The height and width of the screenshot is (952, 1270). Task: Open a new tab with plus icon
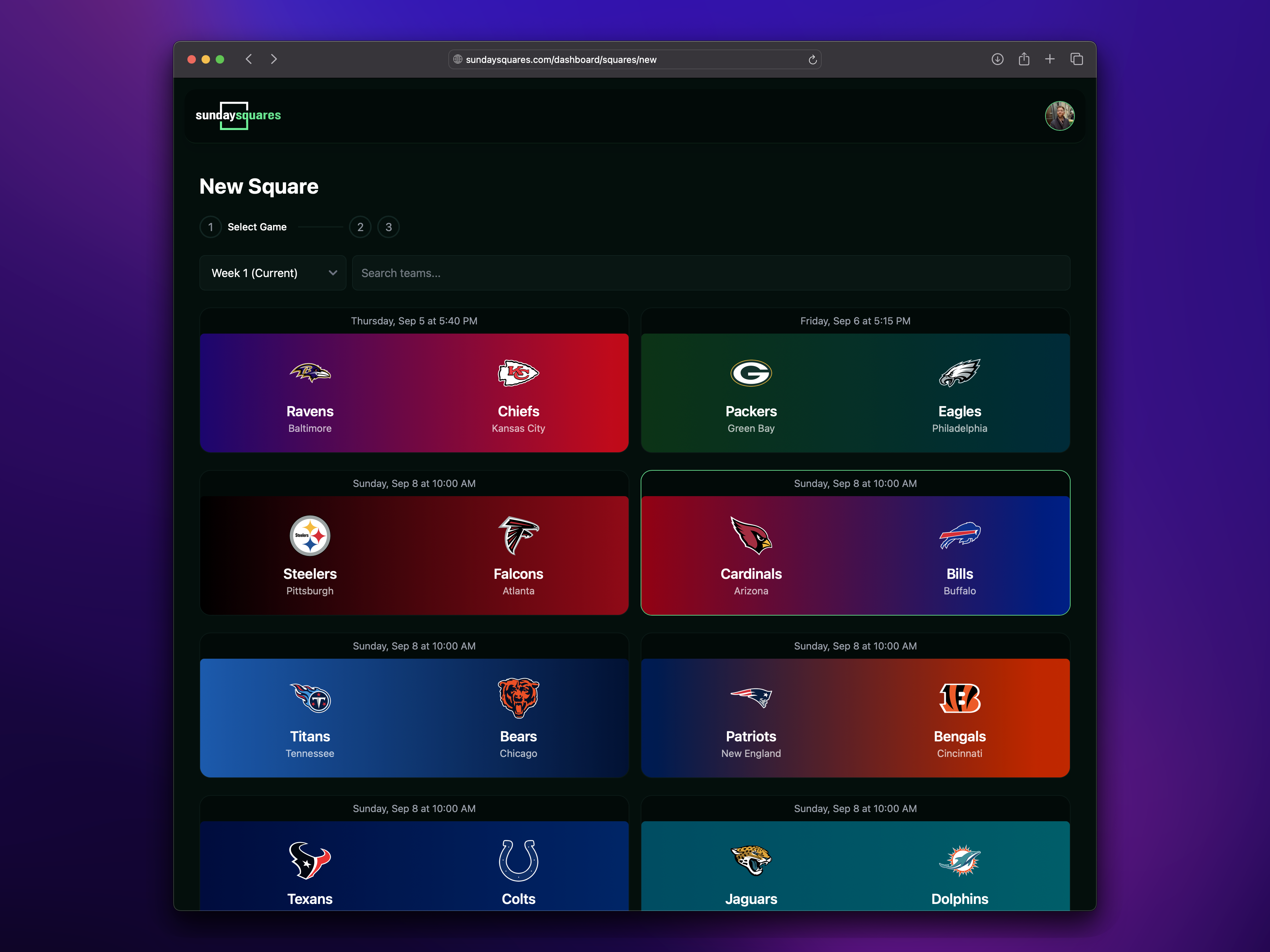point(1049,59)
